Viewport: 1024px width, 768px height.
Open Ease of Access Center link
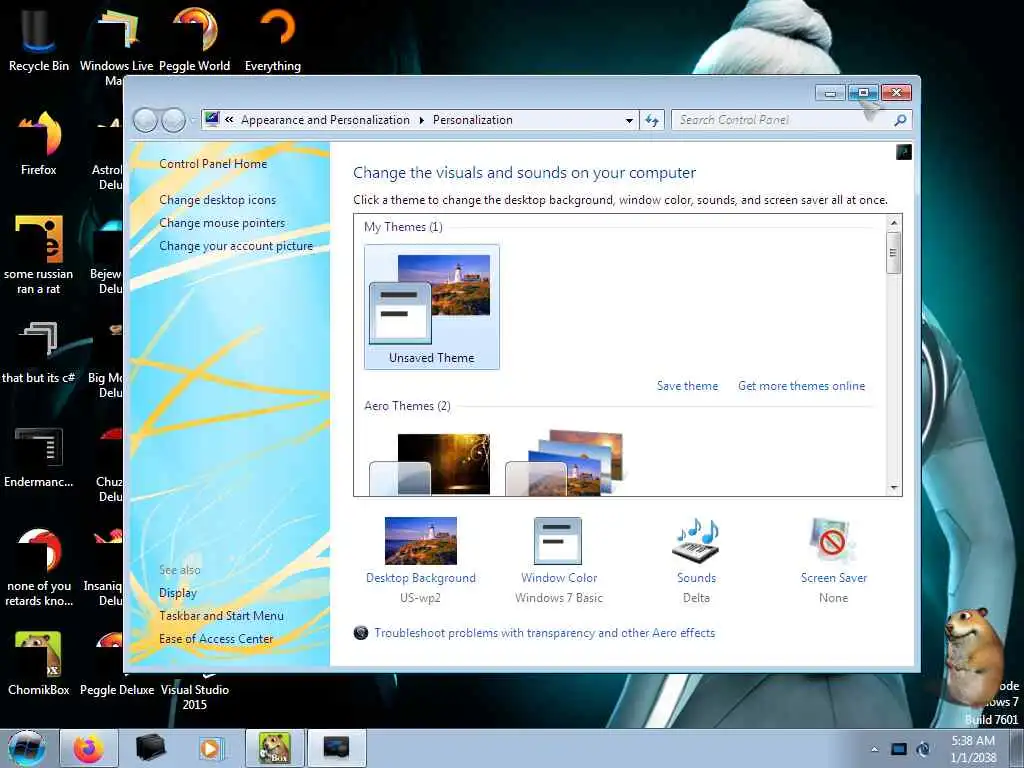tap(216, 639)
